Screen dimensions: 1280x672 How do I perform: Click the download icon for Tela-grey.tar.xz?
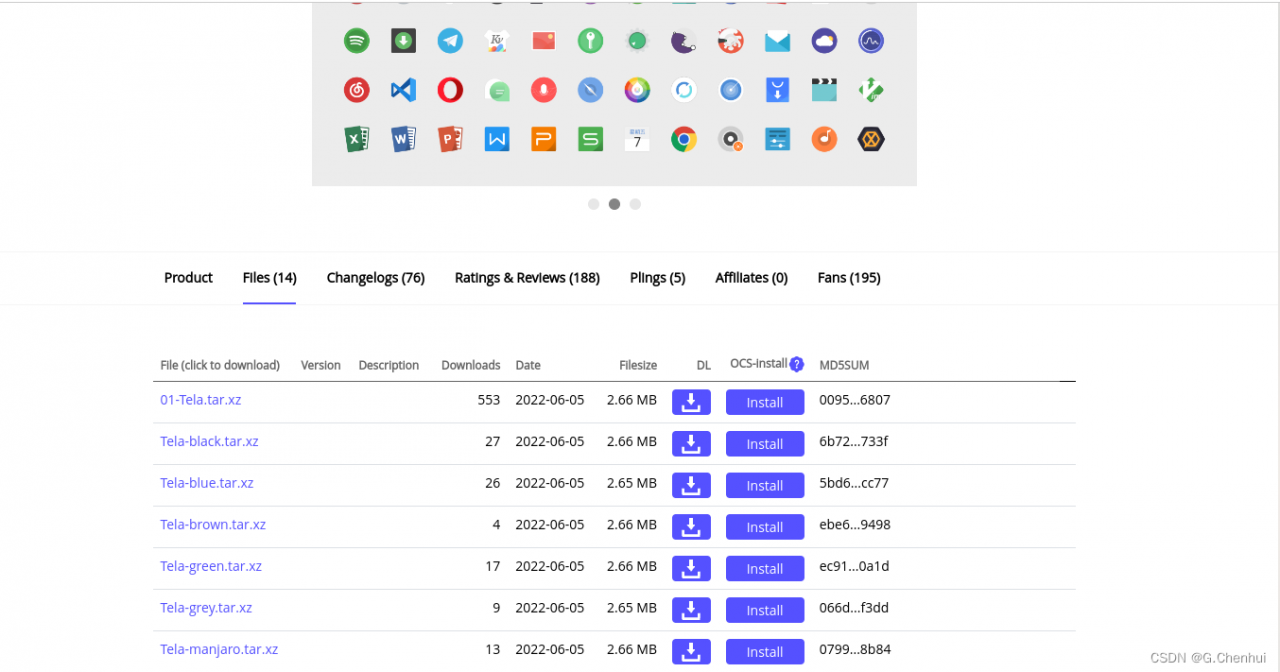tap(691, 610)
